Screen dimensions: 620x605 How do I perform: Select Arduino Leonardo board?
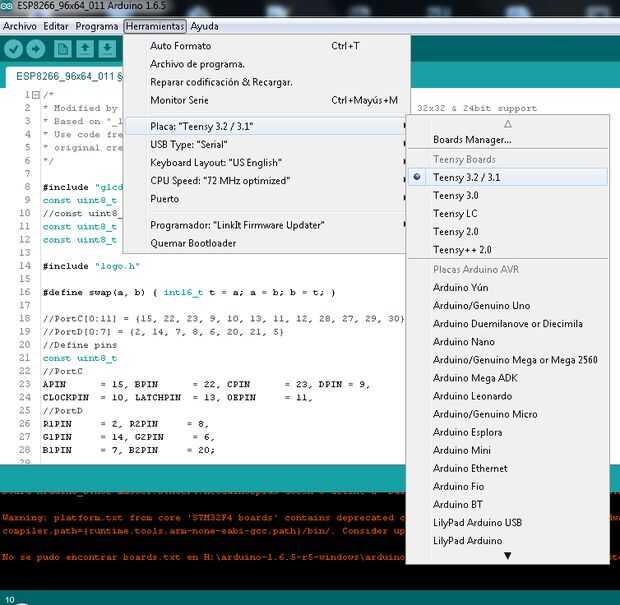(508, 396)
